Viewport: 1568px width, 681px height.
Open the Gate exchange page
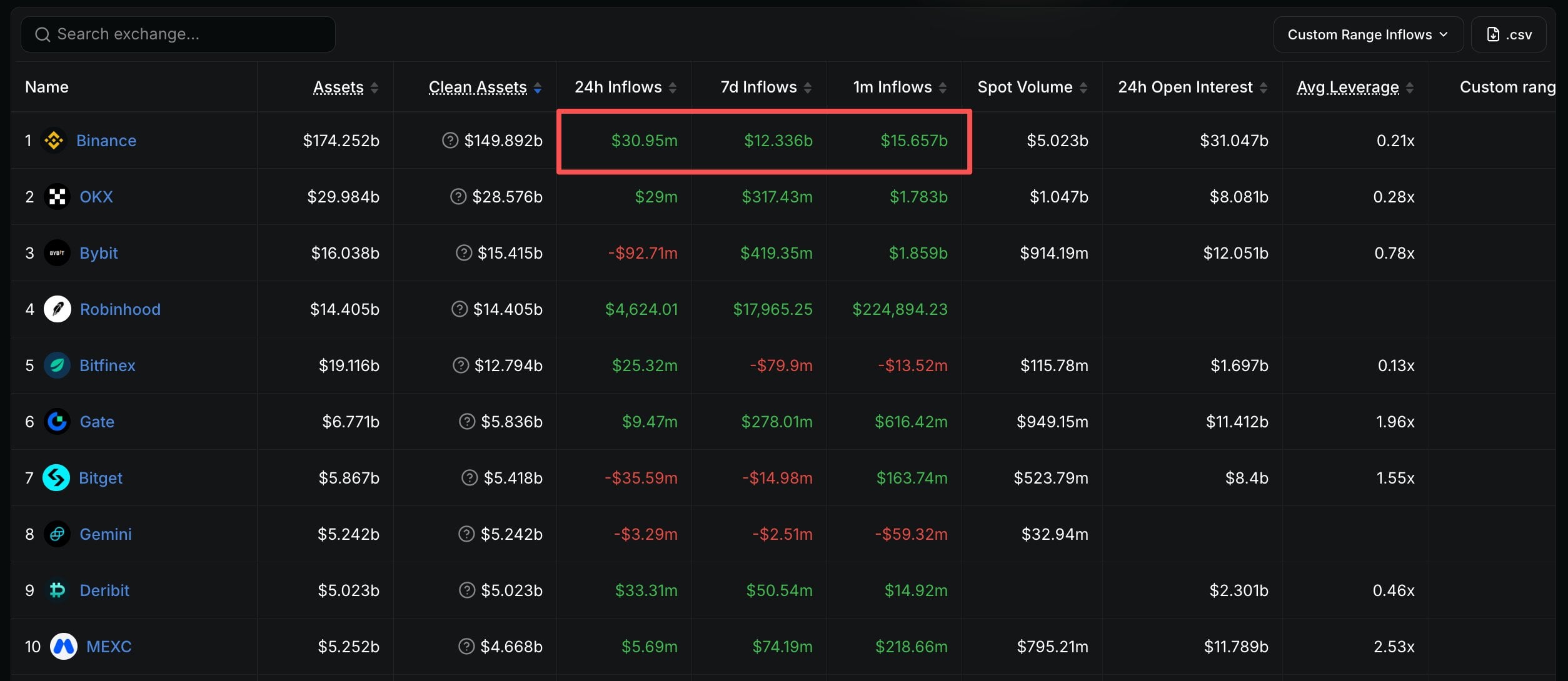pos(97,422)
